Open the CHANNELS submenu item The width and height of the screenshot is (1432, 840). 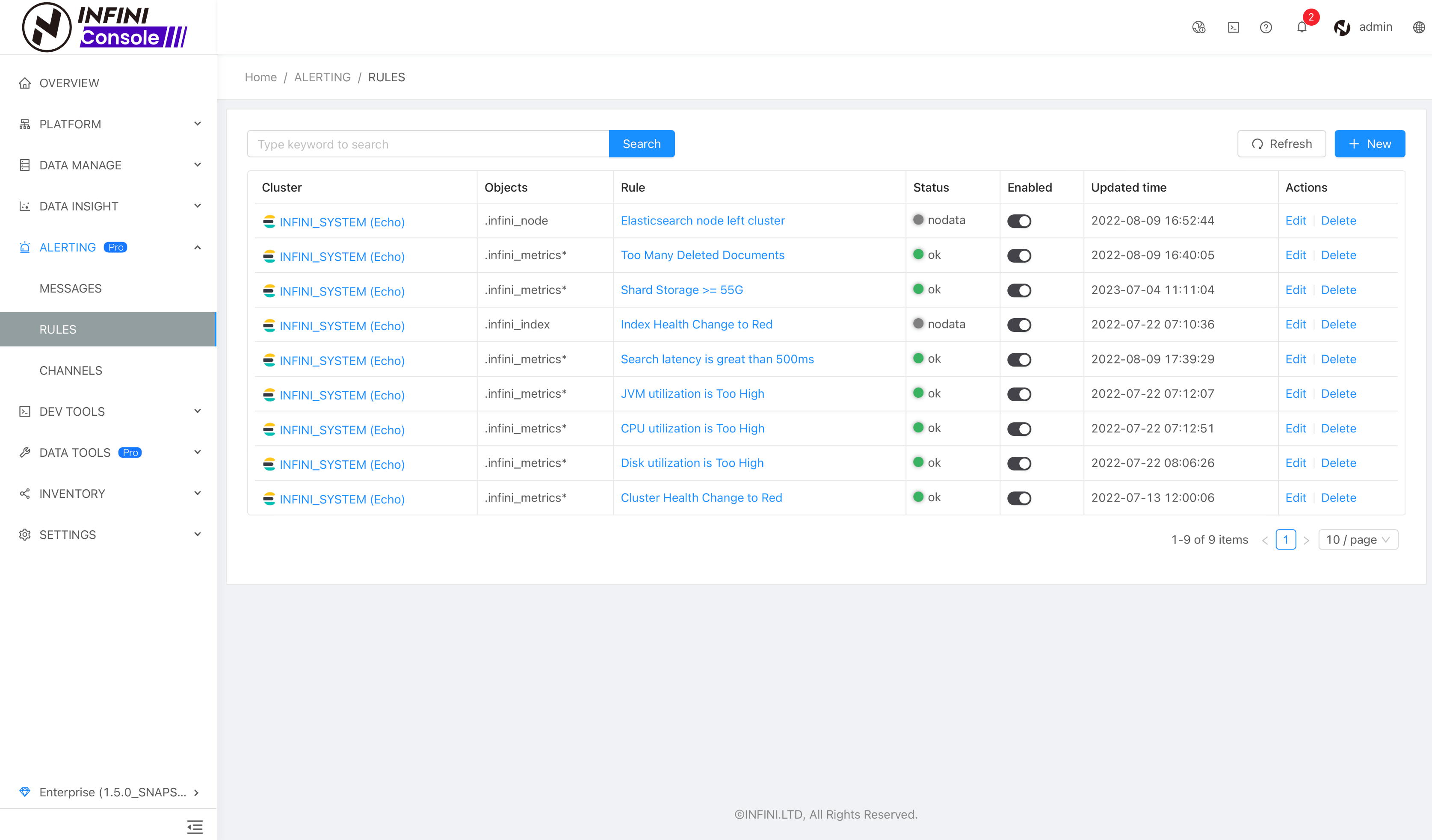(x=108, y=370)
